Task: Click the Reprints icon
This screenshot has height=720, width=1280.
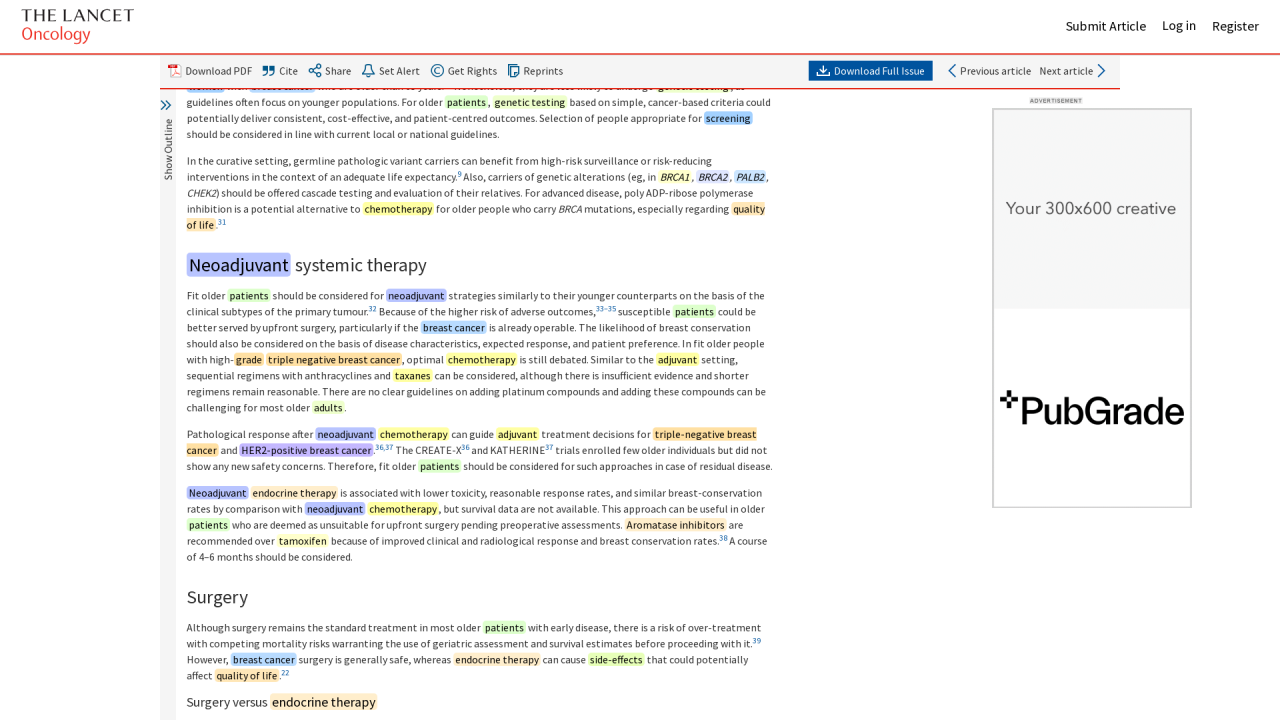Action: click(513, 71)
